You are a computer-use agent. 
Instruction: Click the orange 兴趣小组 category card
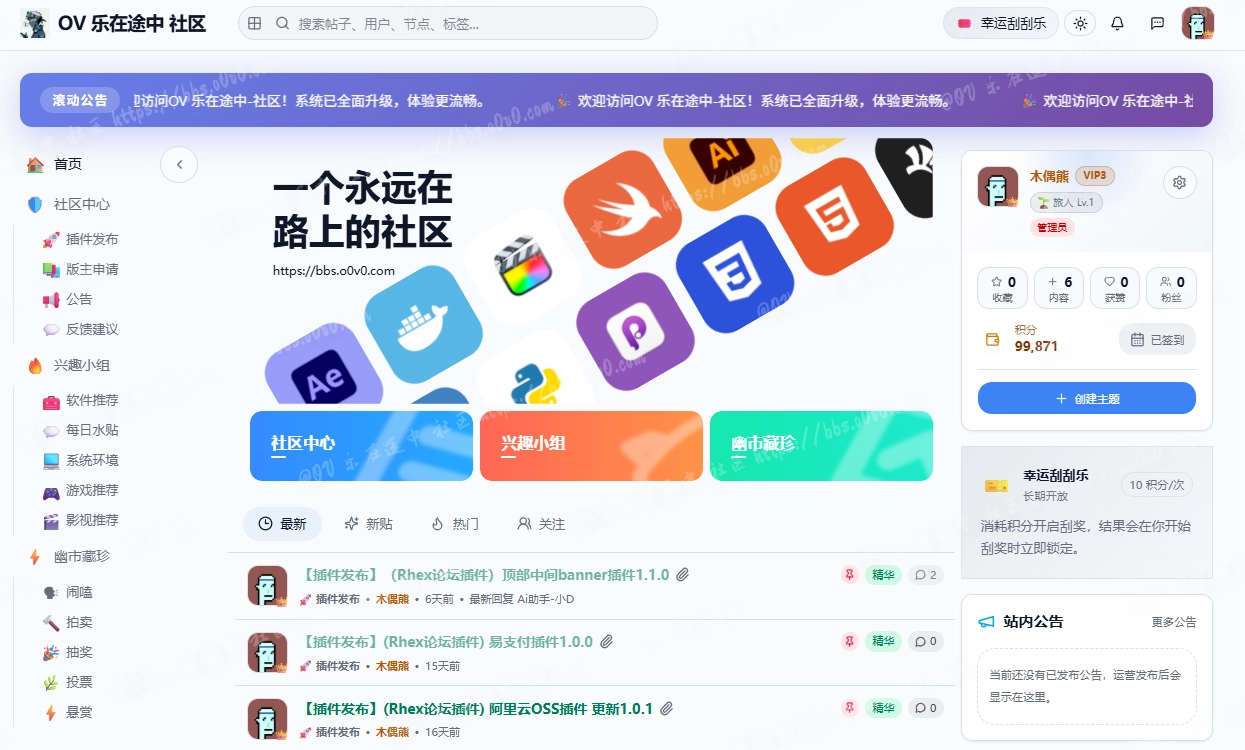(x=591, y=446)
